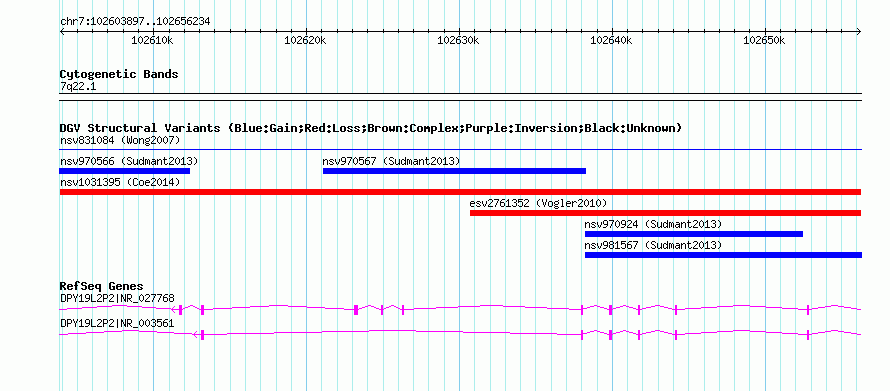This screenshot has height=391, width=890.
Task: Click the nsv981567 (Sudmant2013) label text
Action: pyautogui.click(x=653, y=245)
